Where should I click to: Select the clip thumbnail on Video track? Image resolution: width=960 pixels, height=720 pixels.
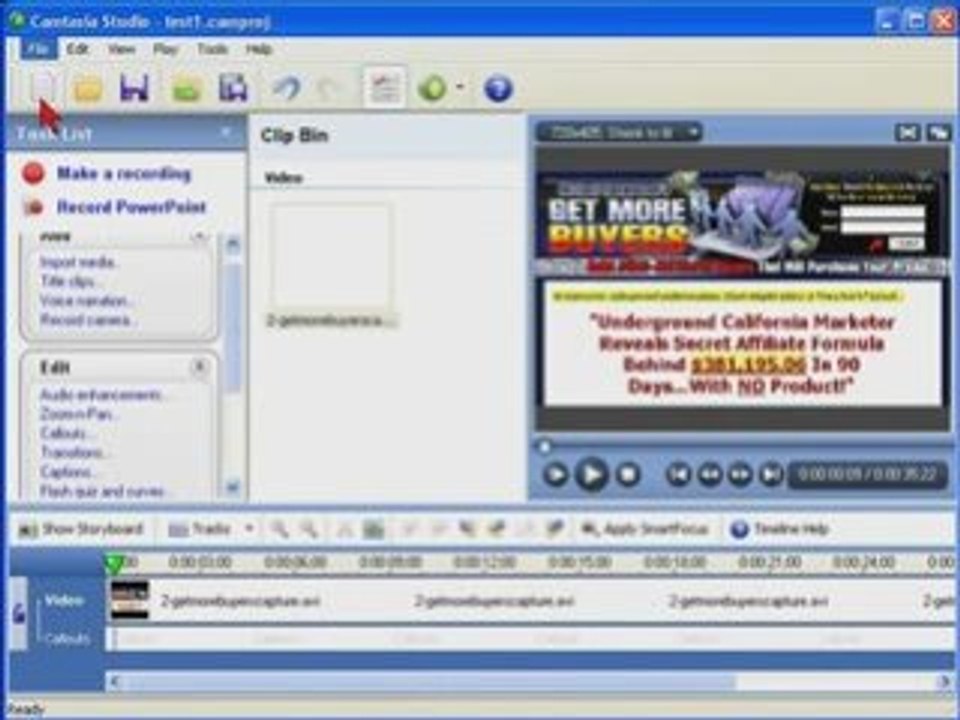point(130,601)
